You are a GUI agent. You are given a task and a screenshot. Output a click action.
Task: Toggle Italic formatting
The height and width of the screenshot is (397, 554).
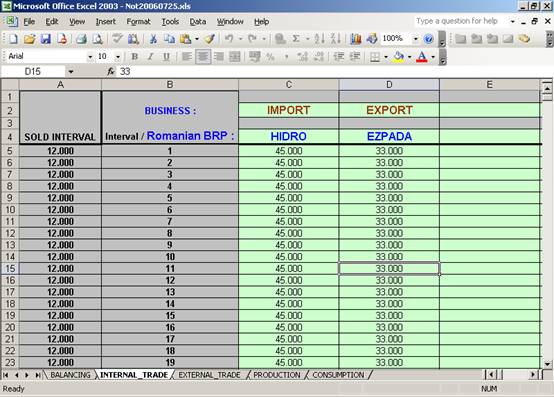click(x=151, y=57)
